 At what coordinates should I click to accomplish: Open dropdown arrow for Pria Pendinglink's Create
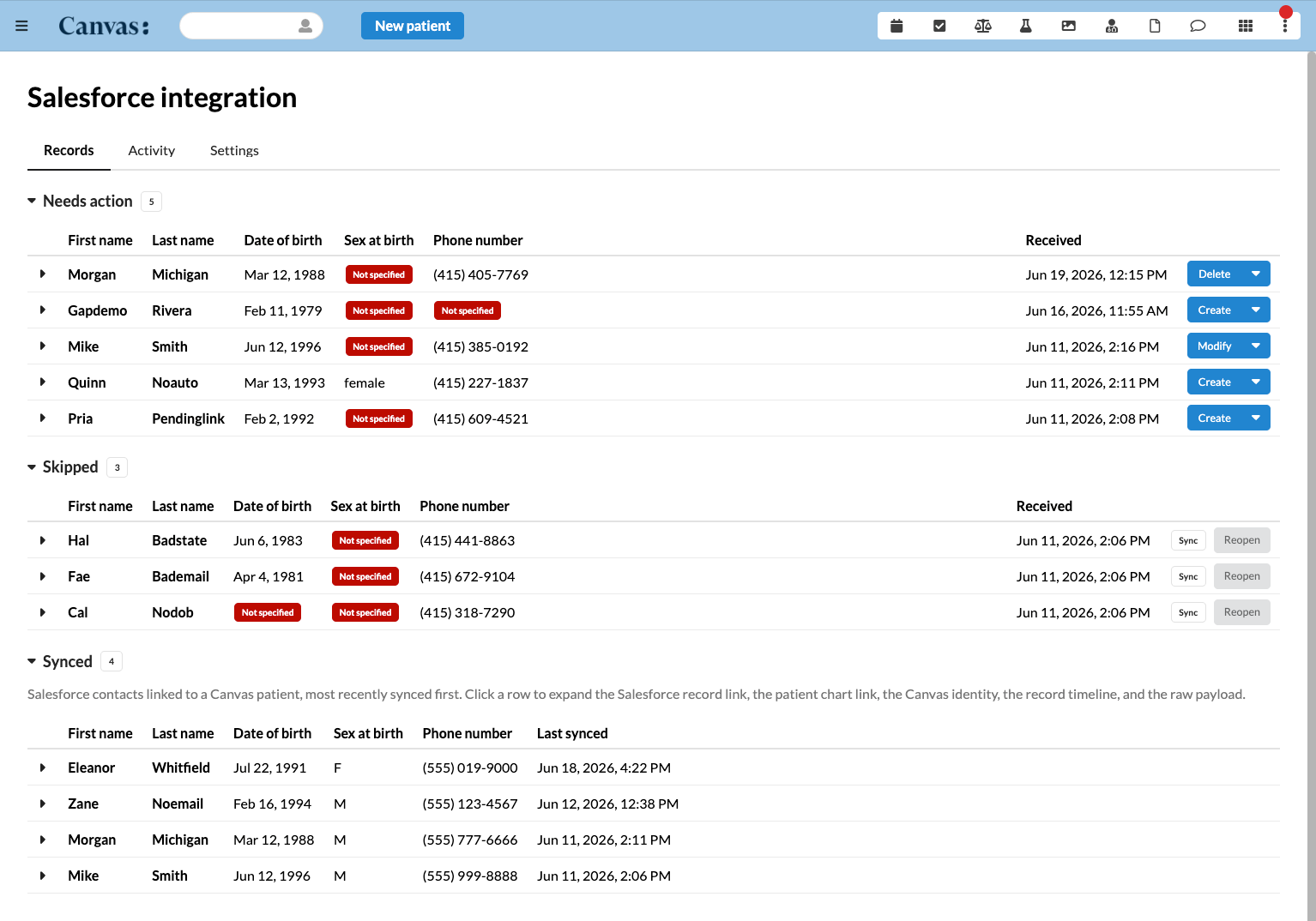(1256, 418)
